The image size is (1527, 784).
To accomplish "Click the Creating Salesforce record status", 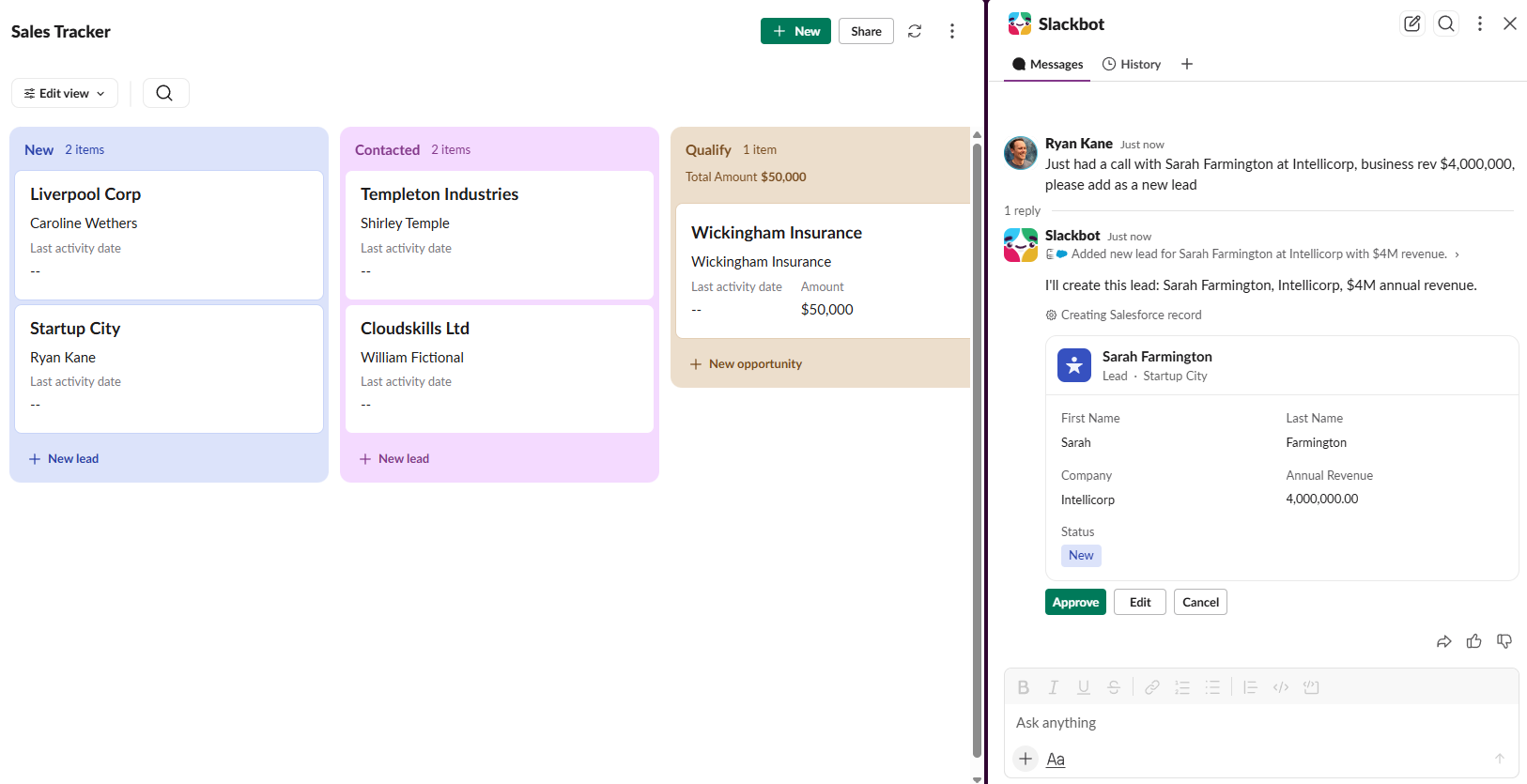I will 1123,315.
